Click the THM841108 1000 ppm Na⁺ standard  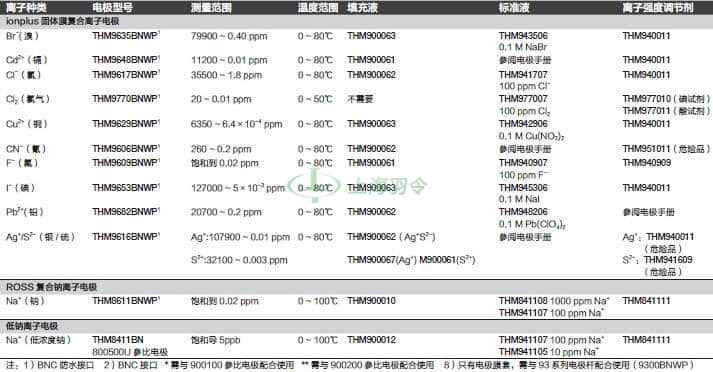point(554,301)
